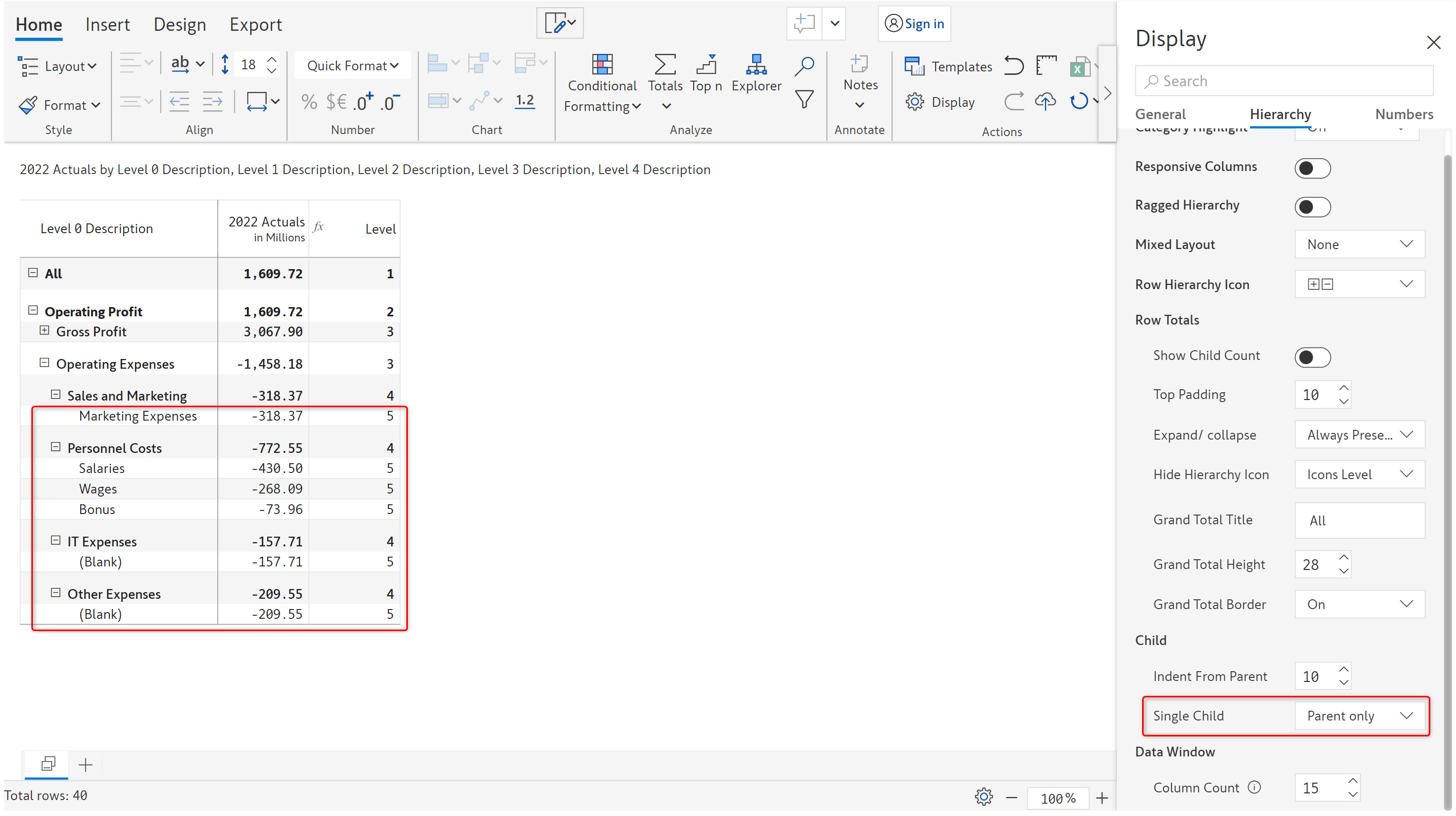
Task: Click the Totals sigma icon
Action: click(x=665, y=64)
